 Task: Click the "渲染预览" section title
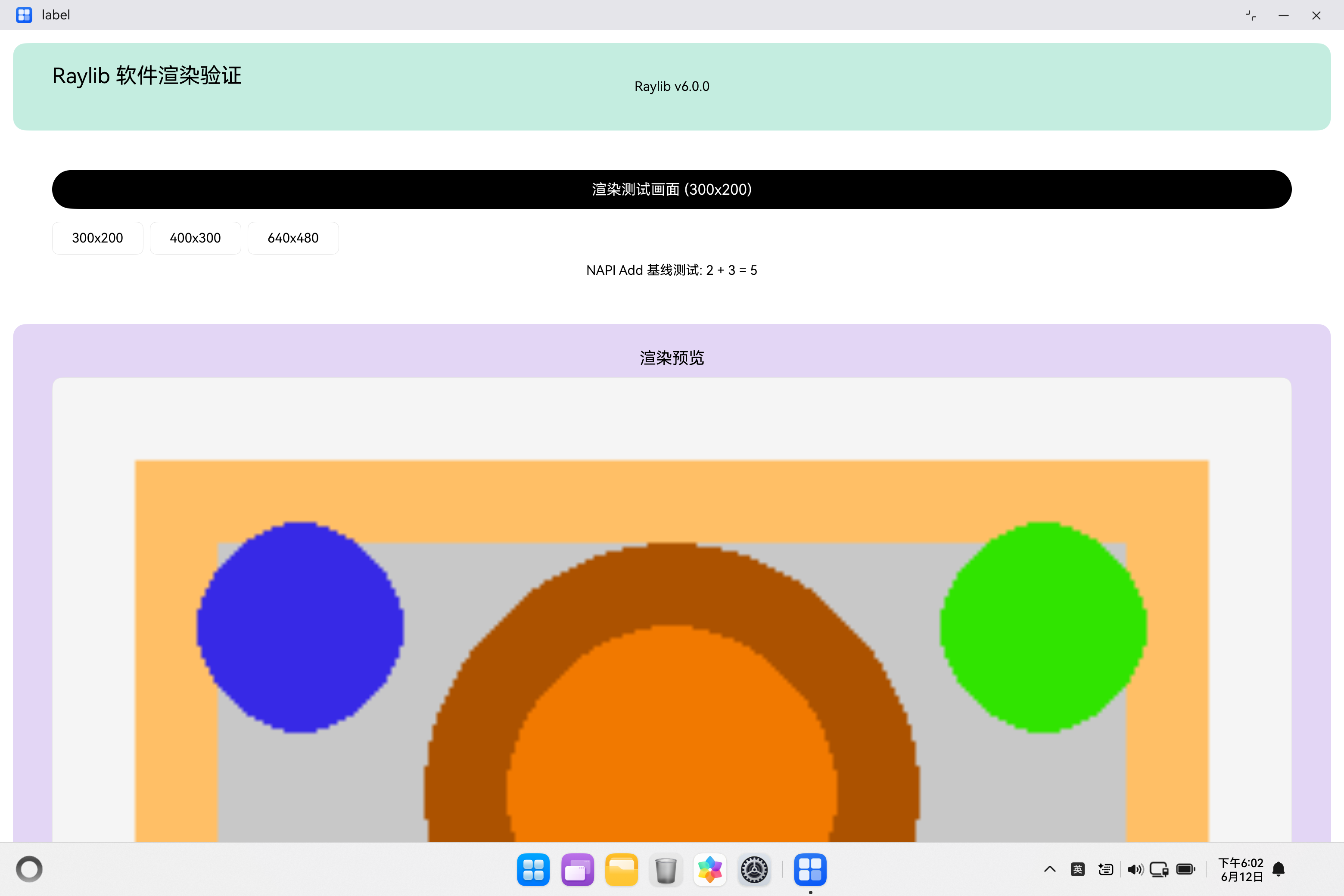(x=672, y=358)
